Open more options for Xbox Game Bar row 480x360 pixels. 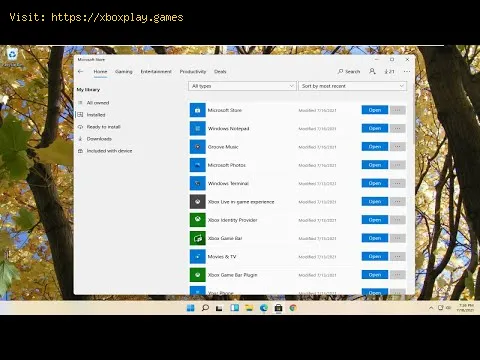(397, 238)
